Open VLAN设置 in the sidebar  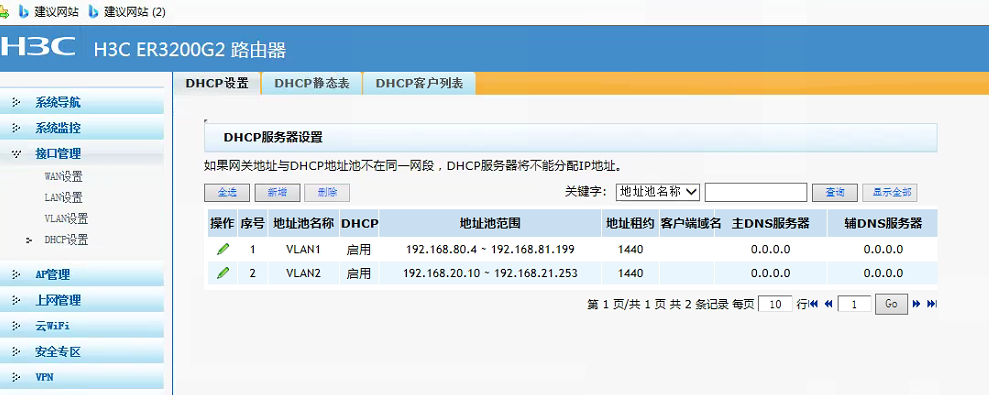point(66,219)
